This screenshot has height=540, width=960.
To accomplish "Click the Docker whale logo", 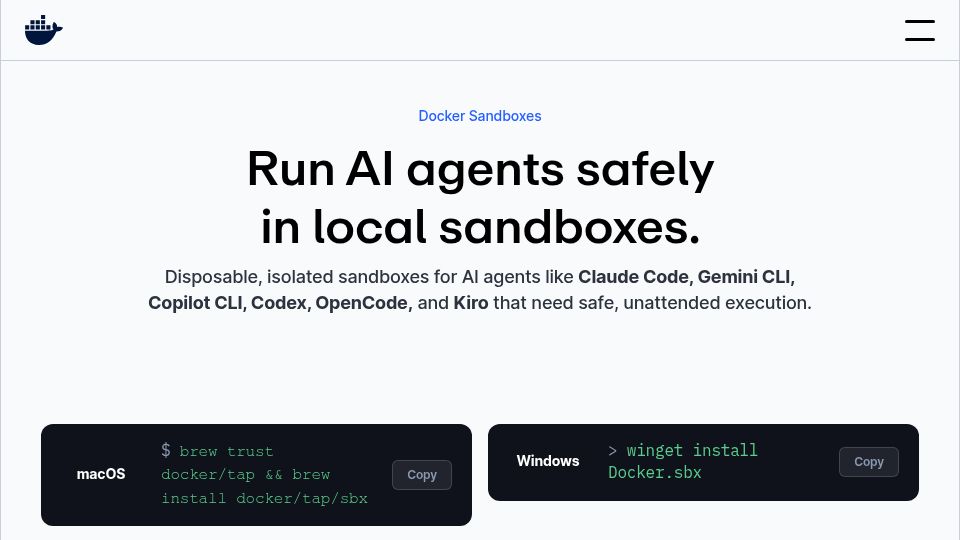I will pyautogui.click(x=43, y=30).
